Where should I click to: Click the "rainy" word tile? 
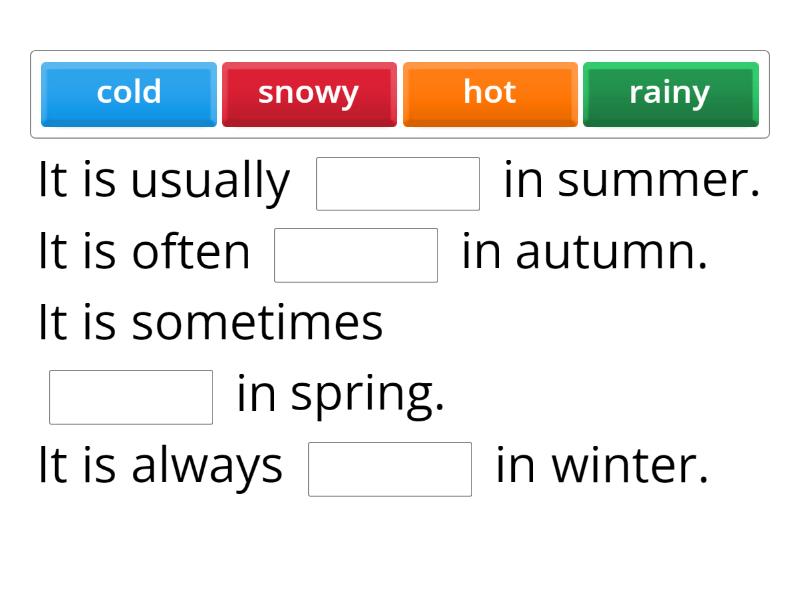tap(671, 94)
